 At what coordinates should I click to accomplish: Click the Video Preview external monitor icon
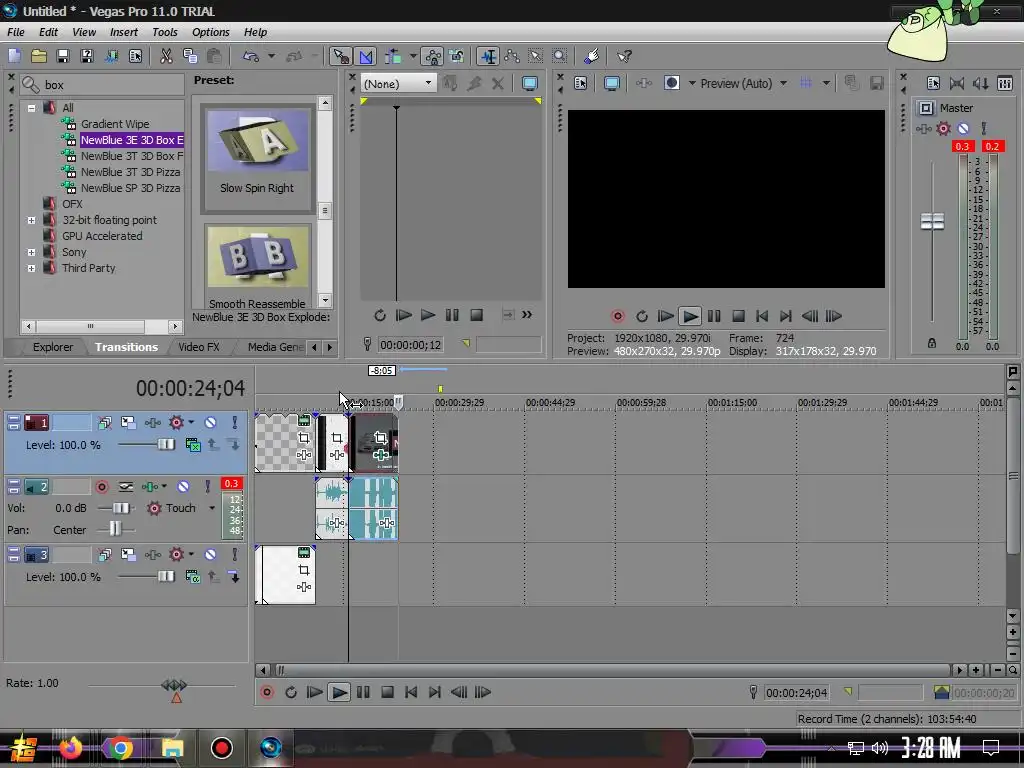click(611, 84)
